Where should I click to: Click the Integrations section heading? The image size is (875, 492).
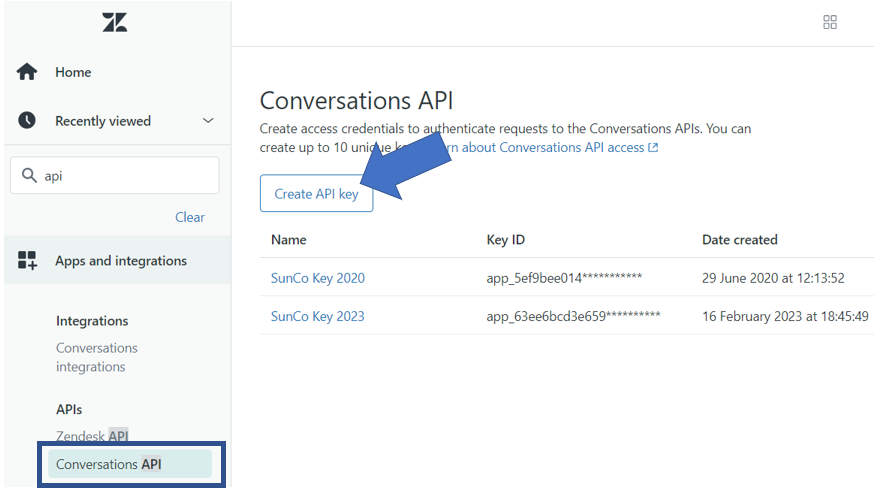click(92, 321)
